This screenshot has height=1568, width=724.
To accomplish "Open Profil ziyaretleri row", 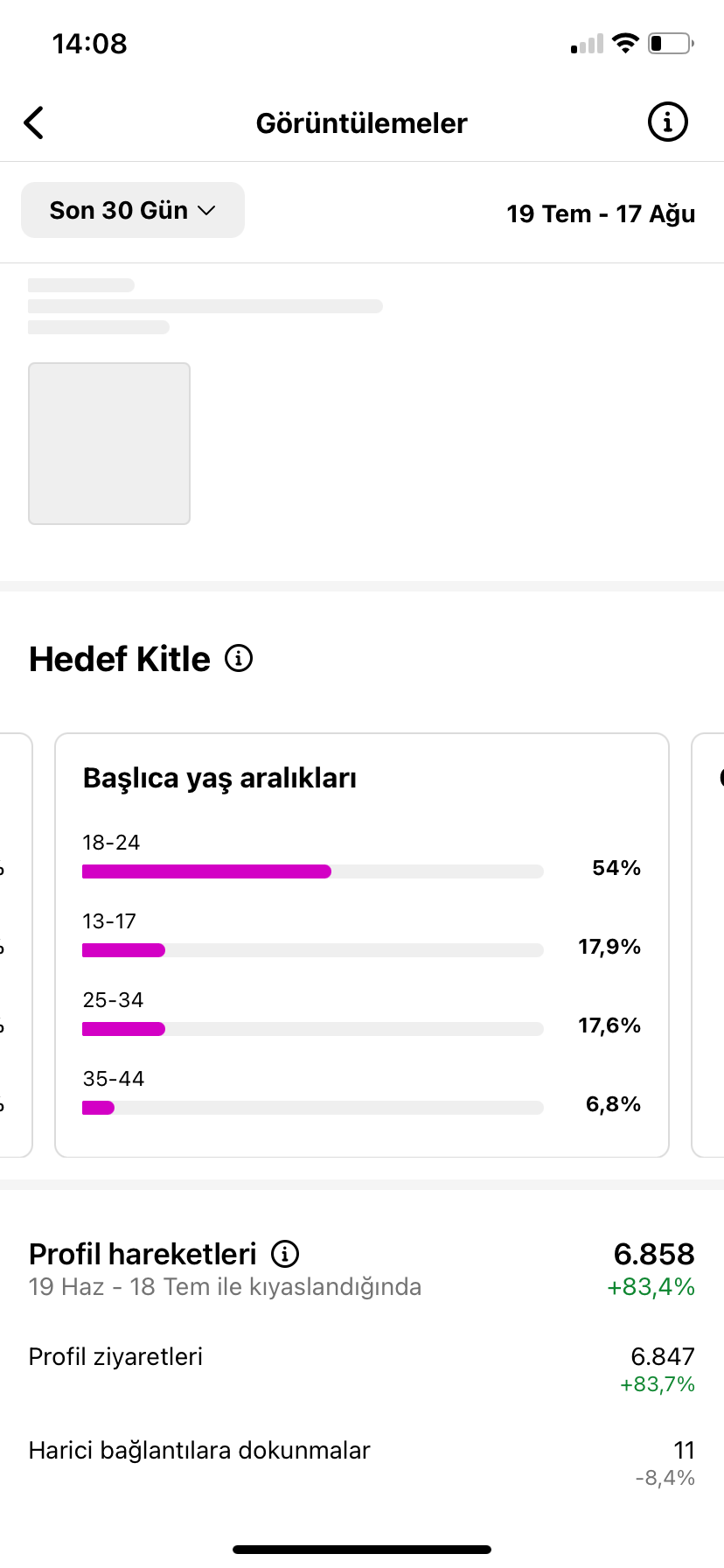I will 362,1369.
